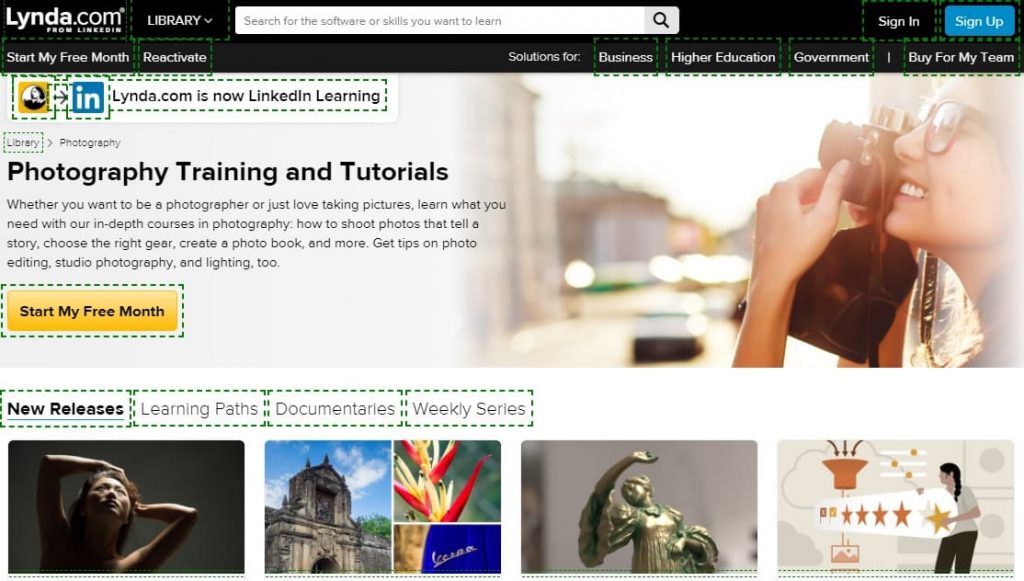Image resolution: width=1024 pixels, height=581 pixels.
Task: Click the Sign Up button
Action: [x=978, y=20]
